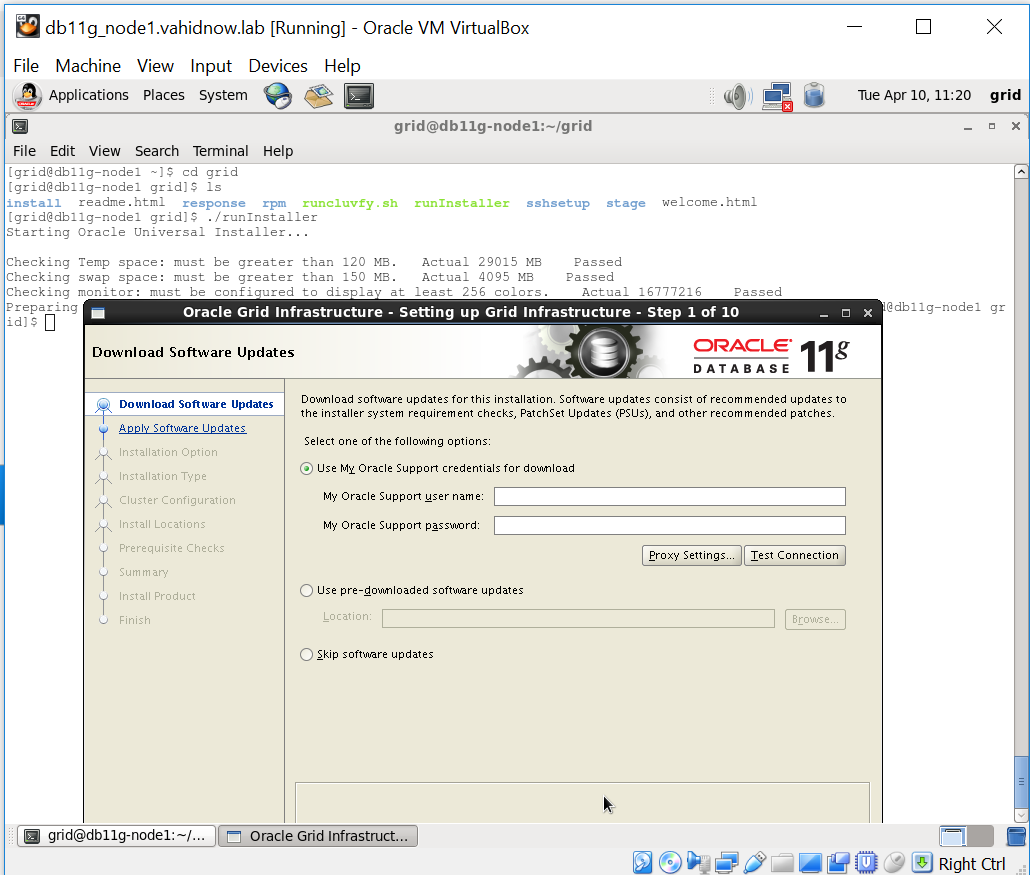Open the terminal's File menu
This screenshot has height=875, width=1030.
[24, 151]
